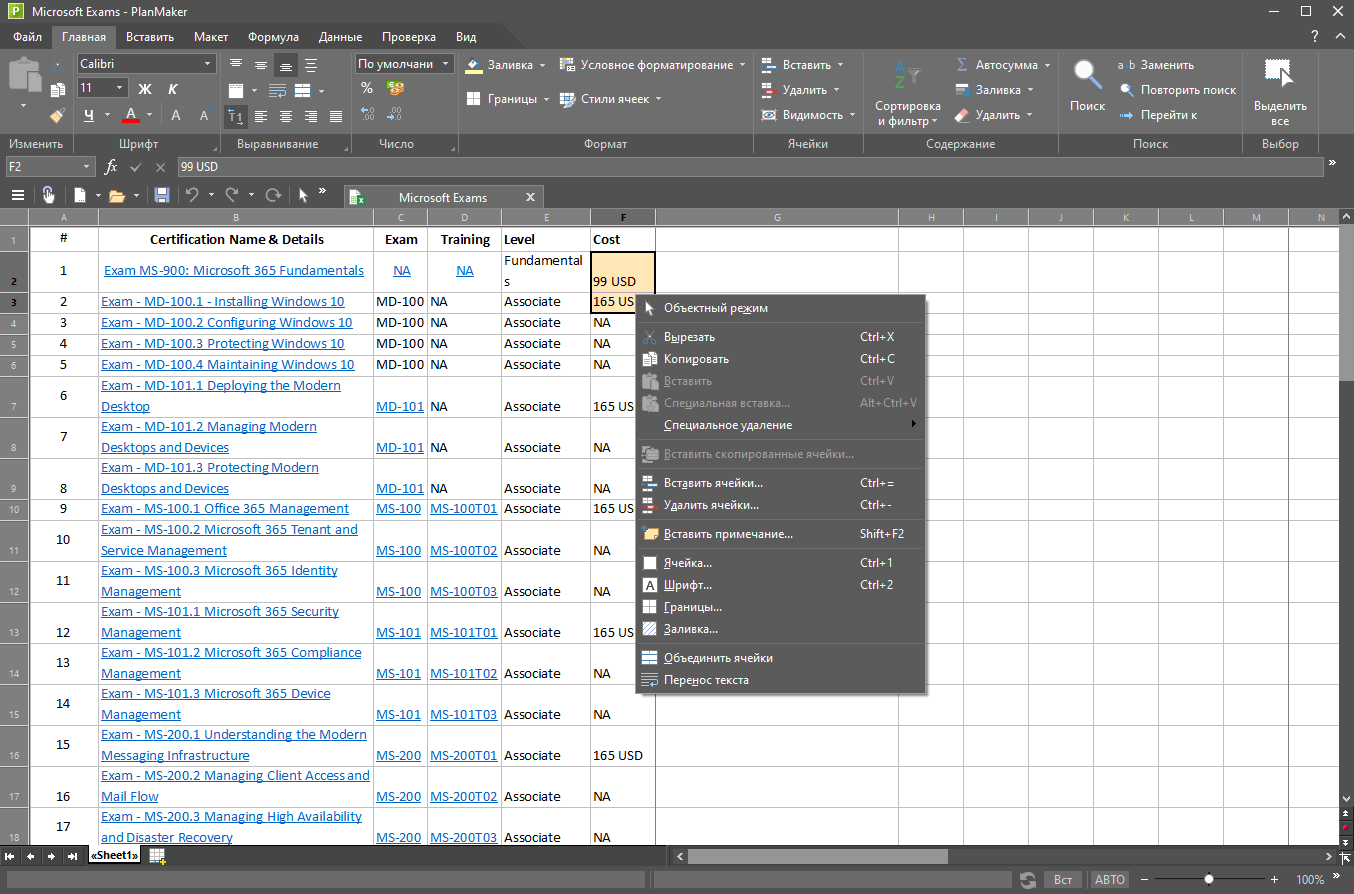Click the zoom slider handle in status bar

click(x=1209, y=880)
